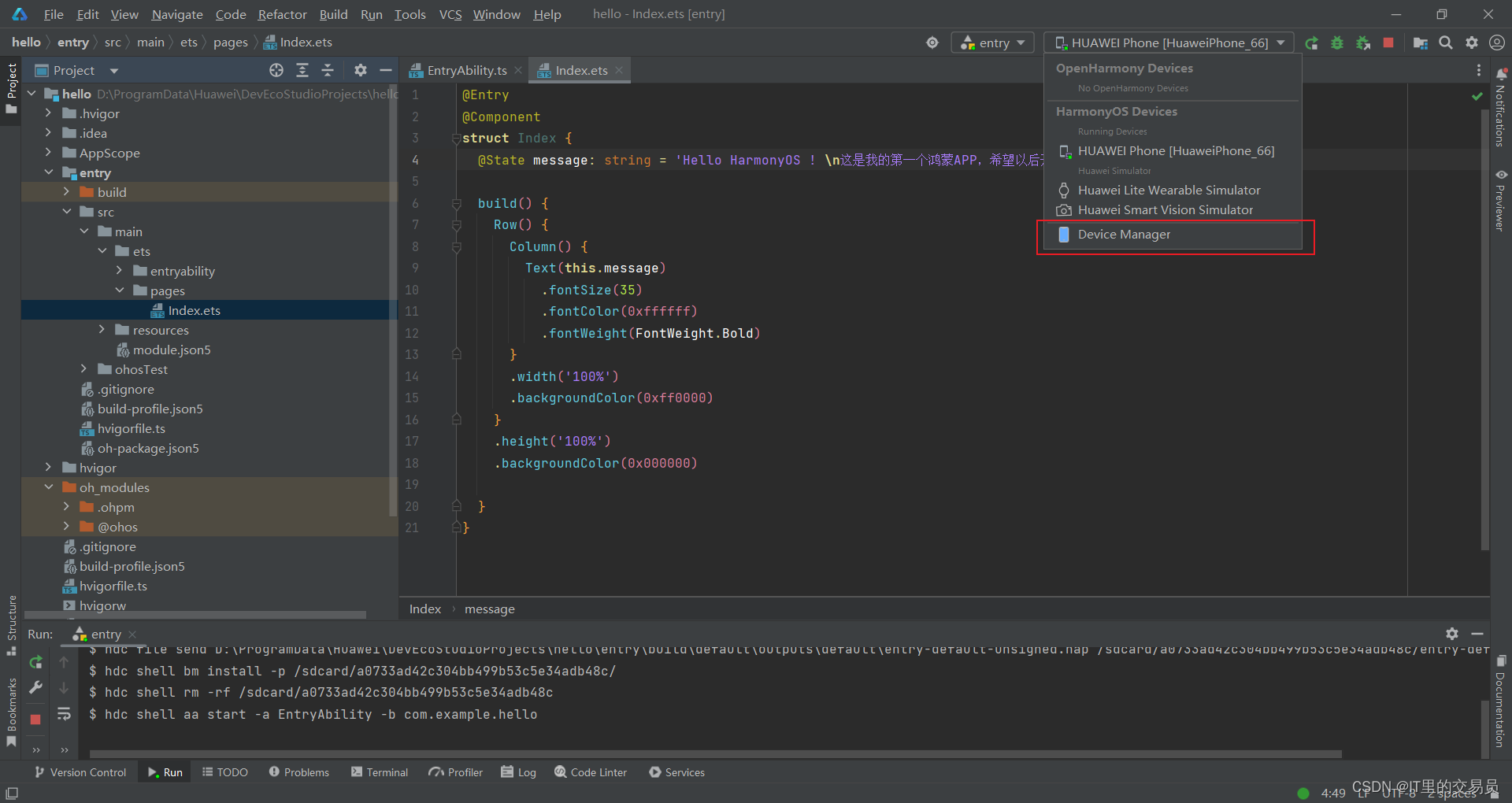Stop process in Run panel
This screenshot has height=803, width=1512.
click(35, 720)
